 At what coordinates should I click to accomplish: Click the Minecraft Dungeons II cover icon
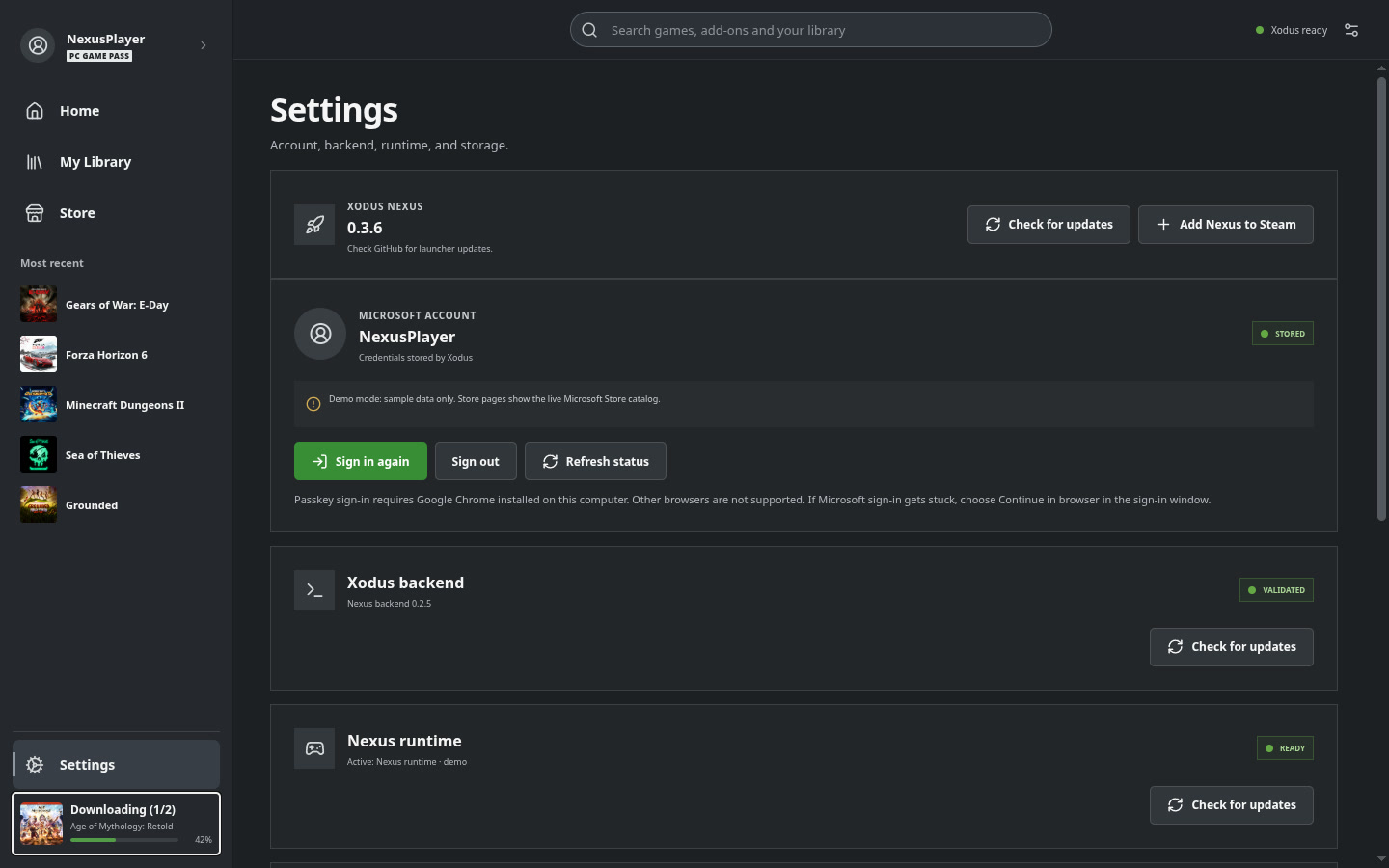[x=39, y=405]
